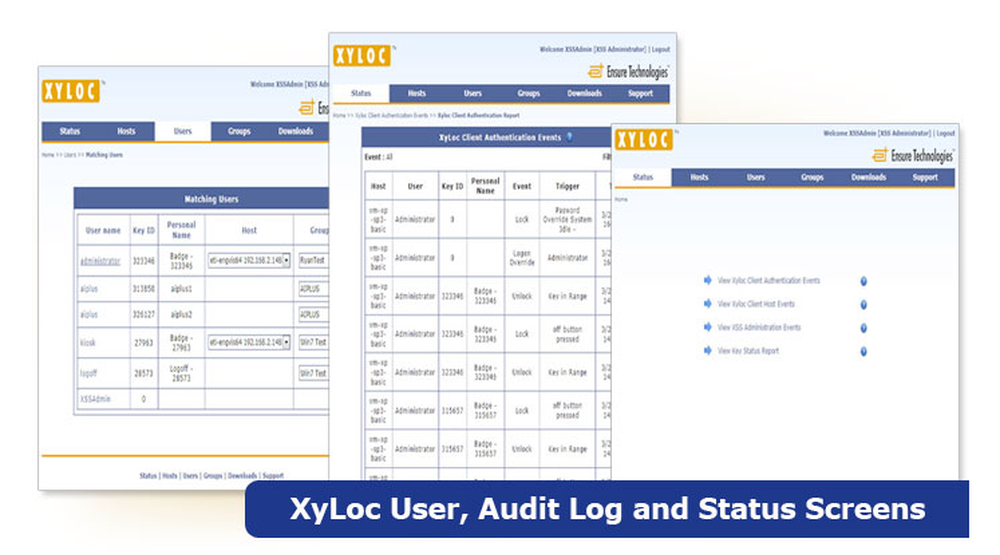
Task: Expand the Host dropdown in the kiosk row
Action: 286,342
